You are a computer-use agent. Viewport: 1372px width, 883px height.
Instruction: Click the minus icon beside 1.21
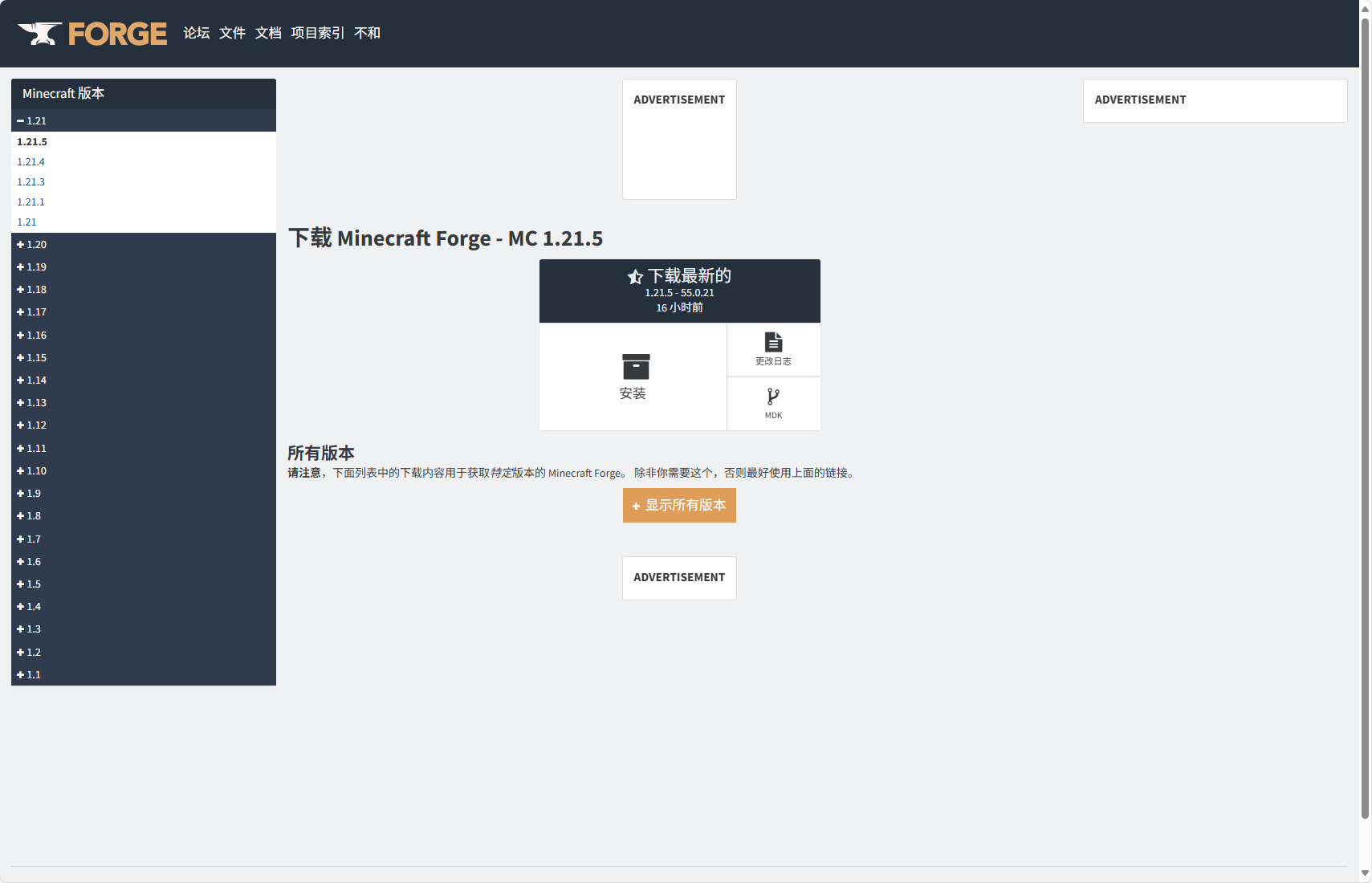tap(20, 121)
